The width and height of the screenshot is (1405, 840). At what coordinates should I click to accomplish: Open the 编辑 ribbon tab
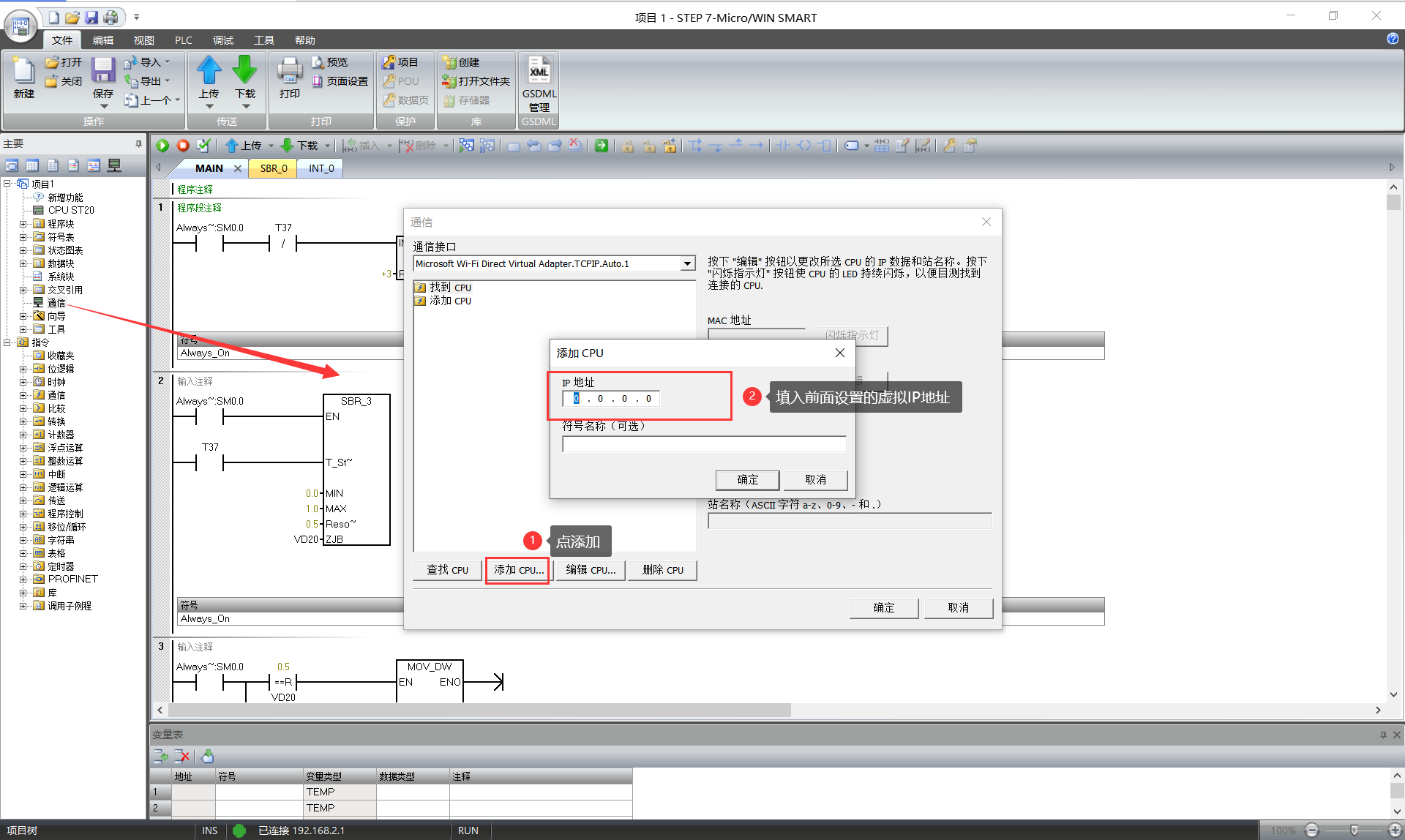[103, 40]
